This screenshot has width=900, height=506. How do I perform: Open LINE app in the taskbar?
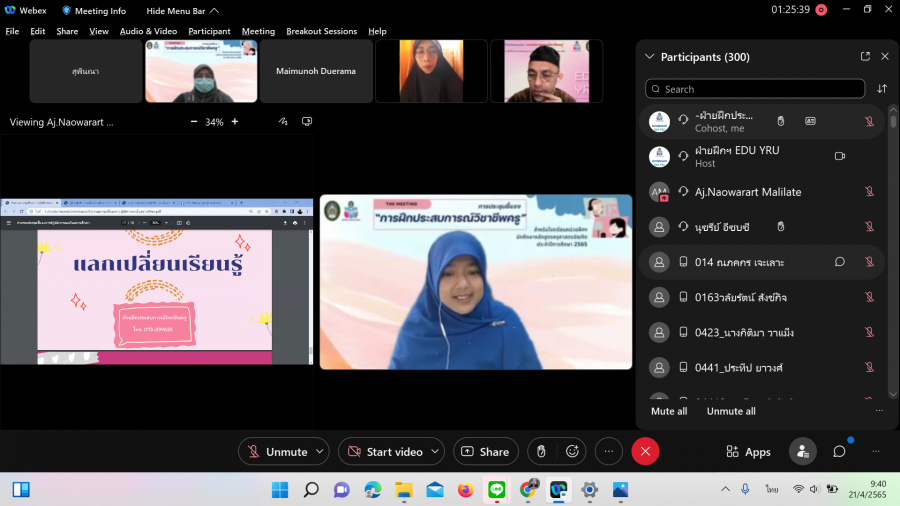tap(496, 490)
